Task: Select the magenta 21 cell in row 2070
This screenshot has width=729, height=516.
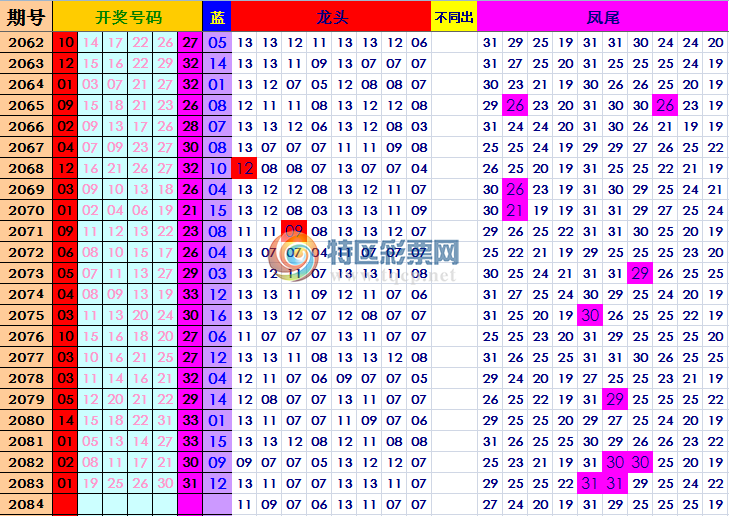Action: (516, 210)
